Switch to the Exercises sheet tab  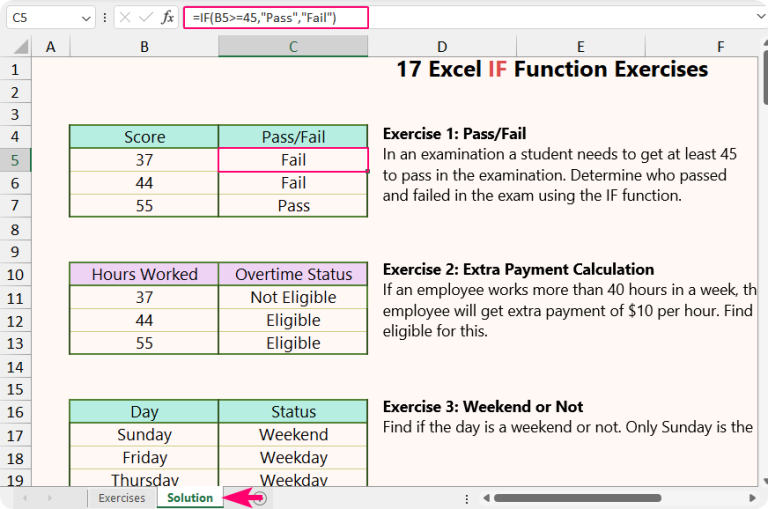[121, 498]
